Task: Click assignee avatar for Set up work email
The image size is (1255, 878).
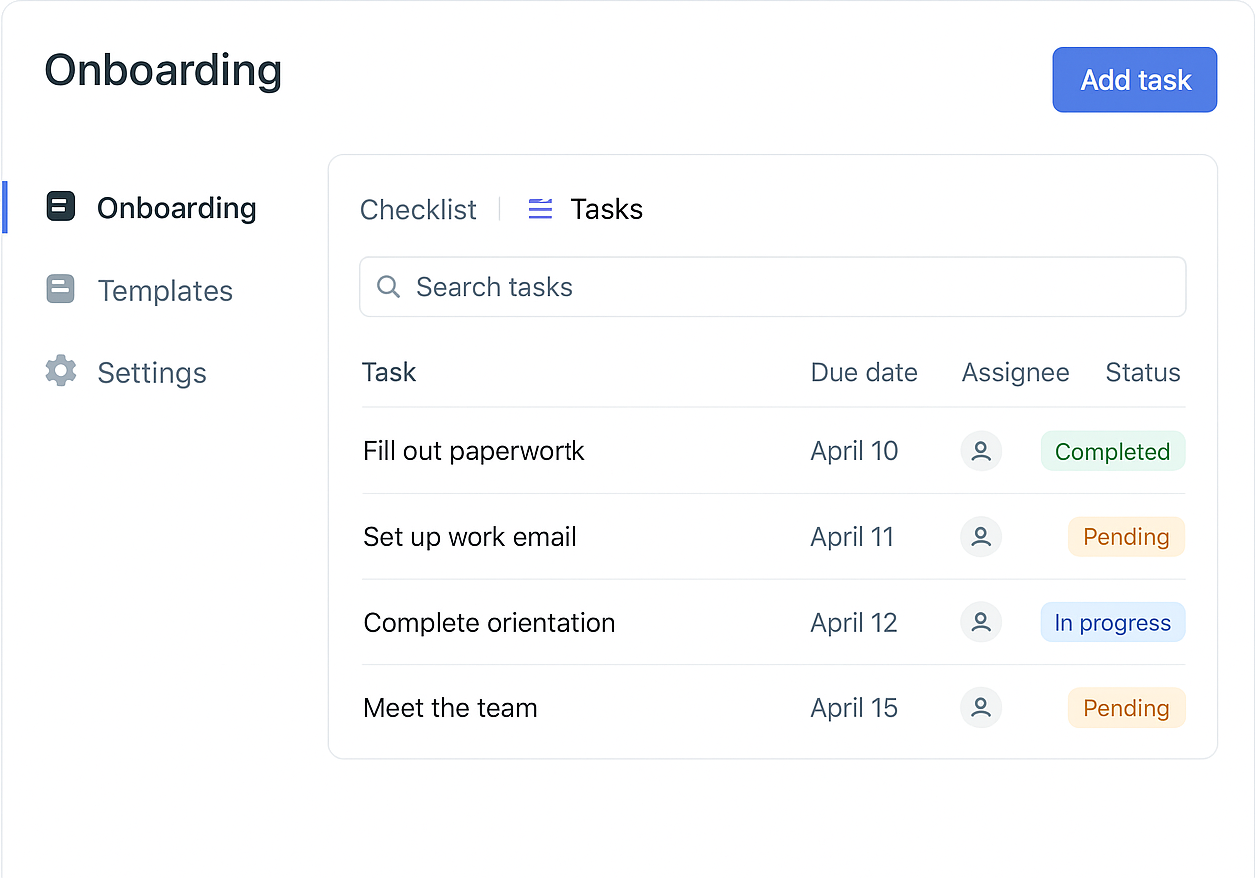Action: tap(981, 537)
